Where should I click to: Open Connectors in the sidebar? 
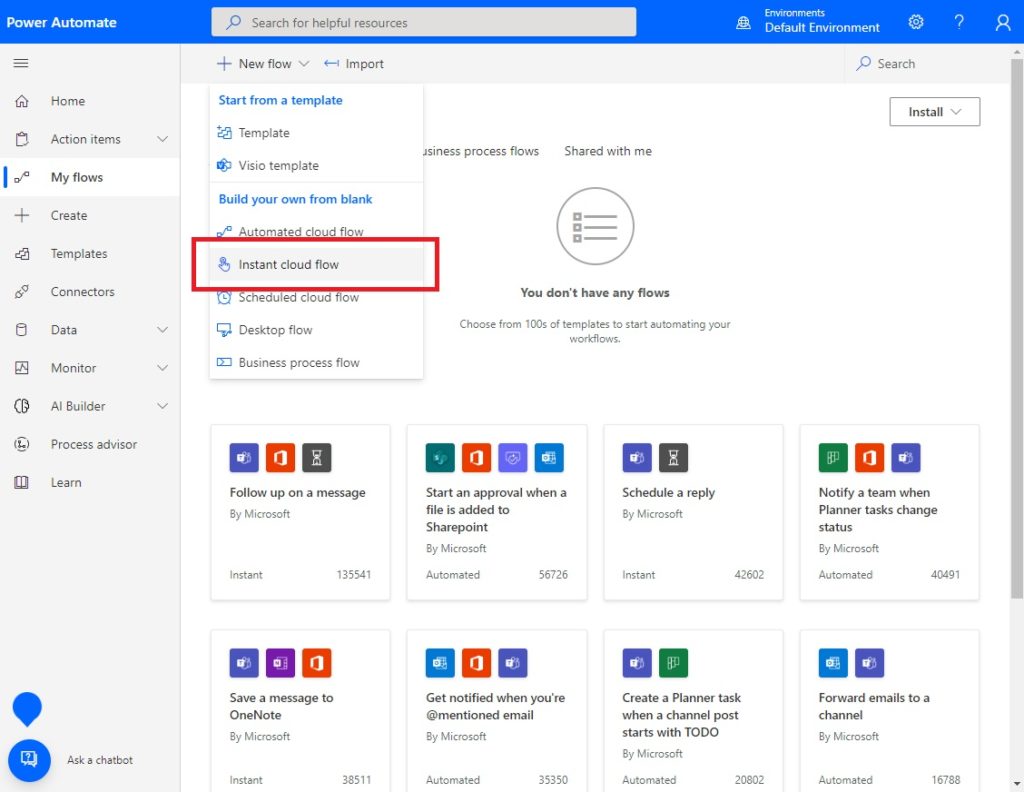click(90, 292)
